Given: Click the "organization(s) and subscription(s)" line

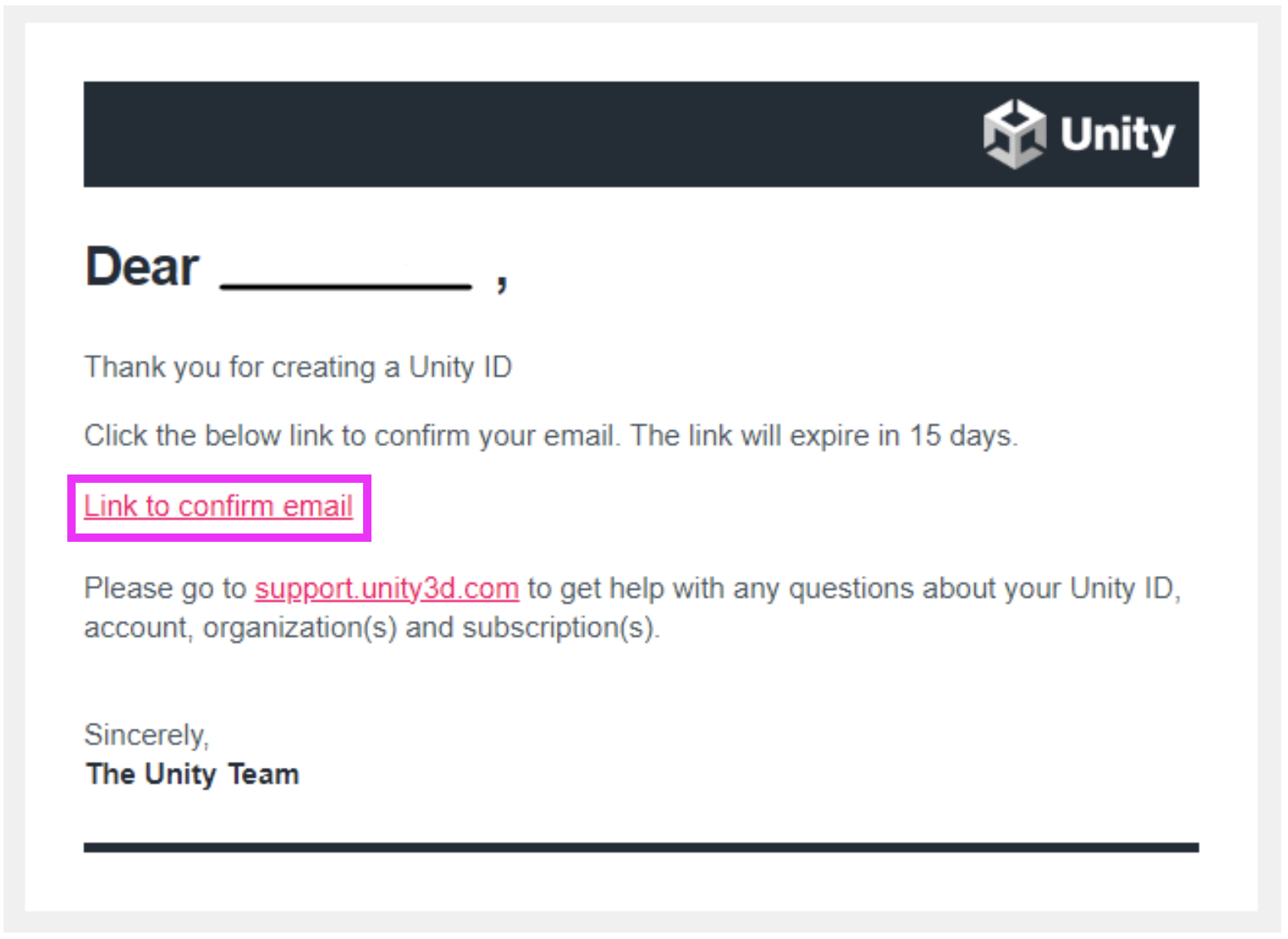Looking at the screenshot, I should coord(430,628).
